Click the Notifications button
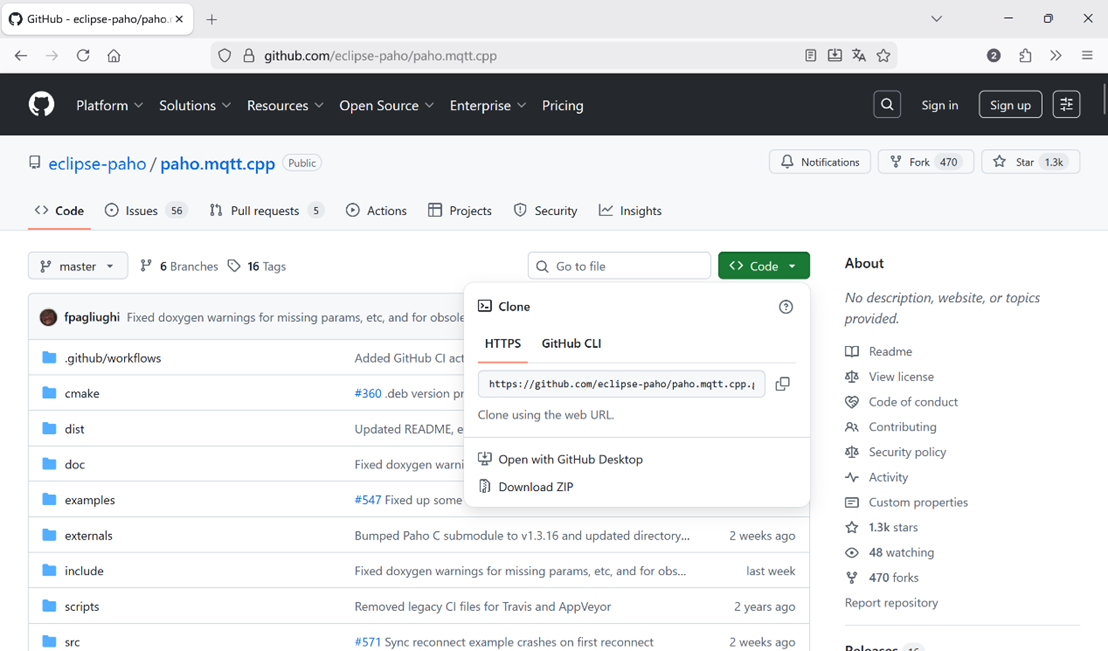The height and width of the screenshot is (651, 1108). [820, 162]
